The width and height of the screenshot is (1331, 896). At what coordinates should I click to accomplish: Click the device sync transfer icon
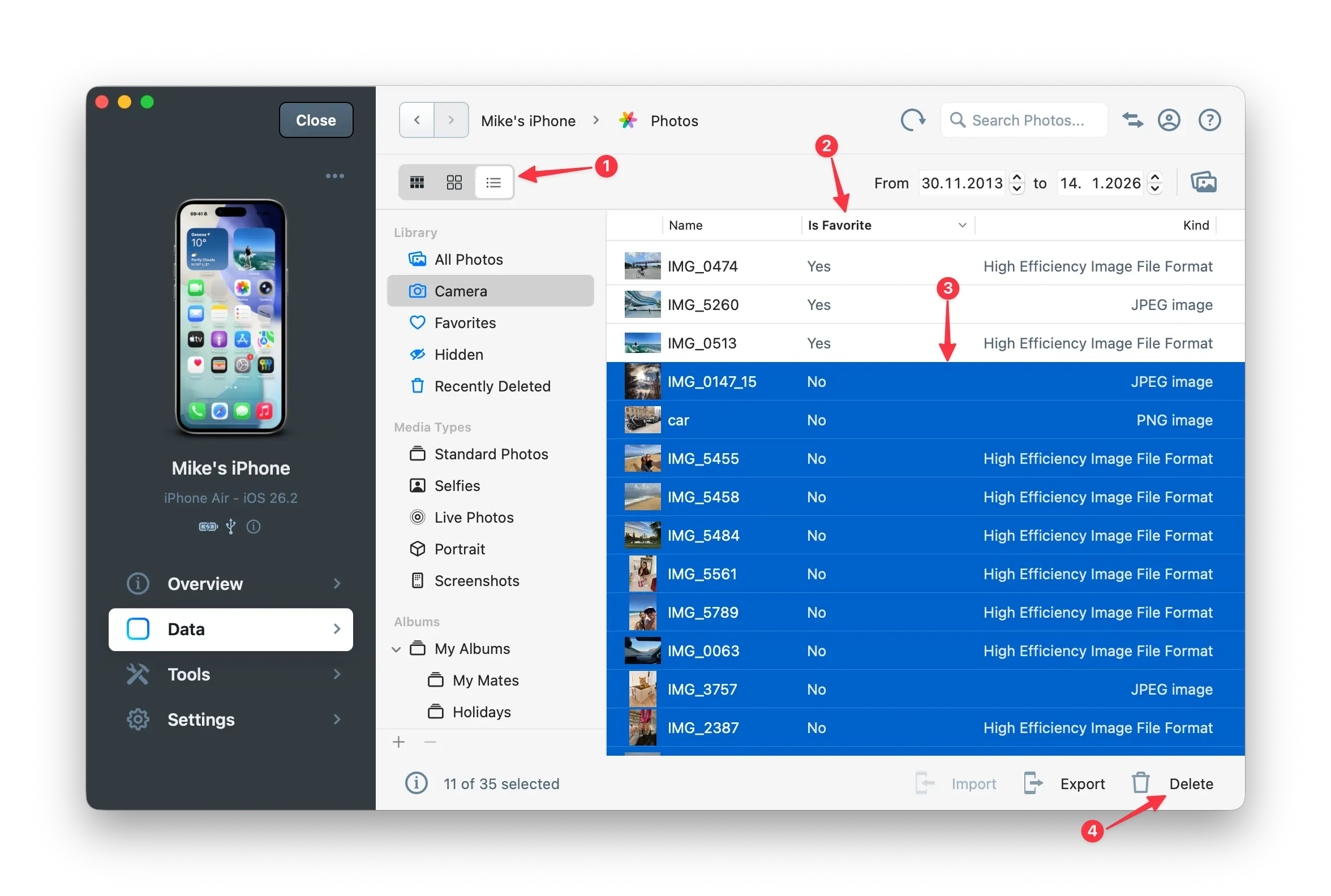[x=1132, y=120]
